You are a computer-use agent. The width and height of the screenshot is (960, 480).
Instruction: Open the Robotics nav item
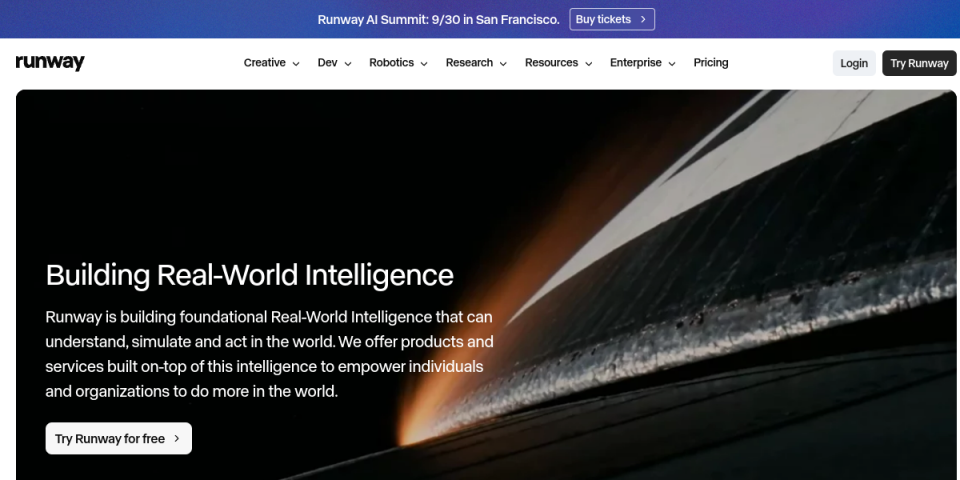click(391, 62)
